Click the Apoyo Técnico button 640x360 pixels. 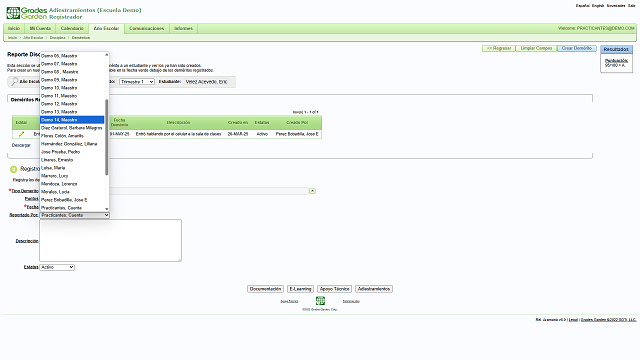tap(334, 289)
